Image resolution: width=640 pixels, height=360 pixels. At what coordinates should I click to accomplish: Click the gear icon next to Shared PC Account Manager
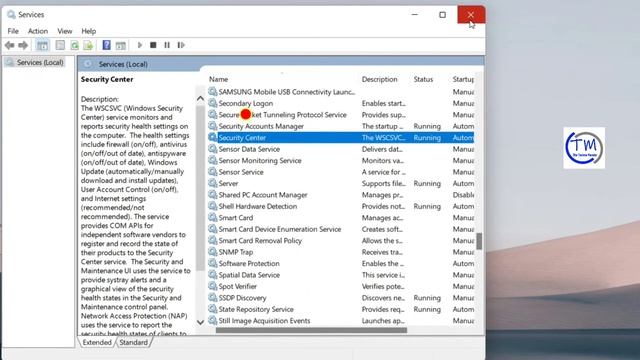213,195
